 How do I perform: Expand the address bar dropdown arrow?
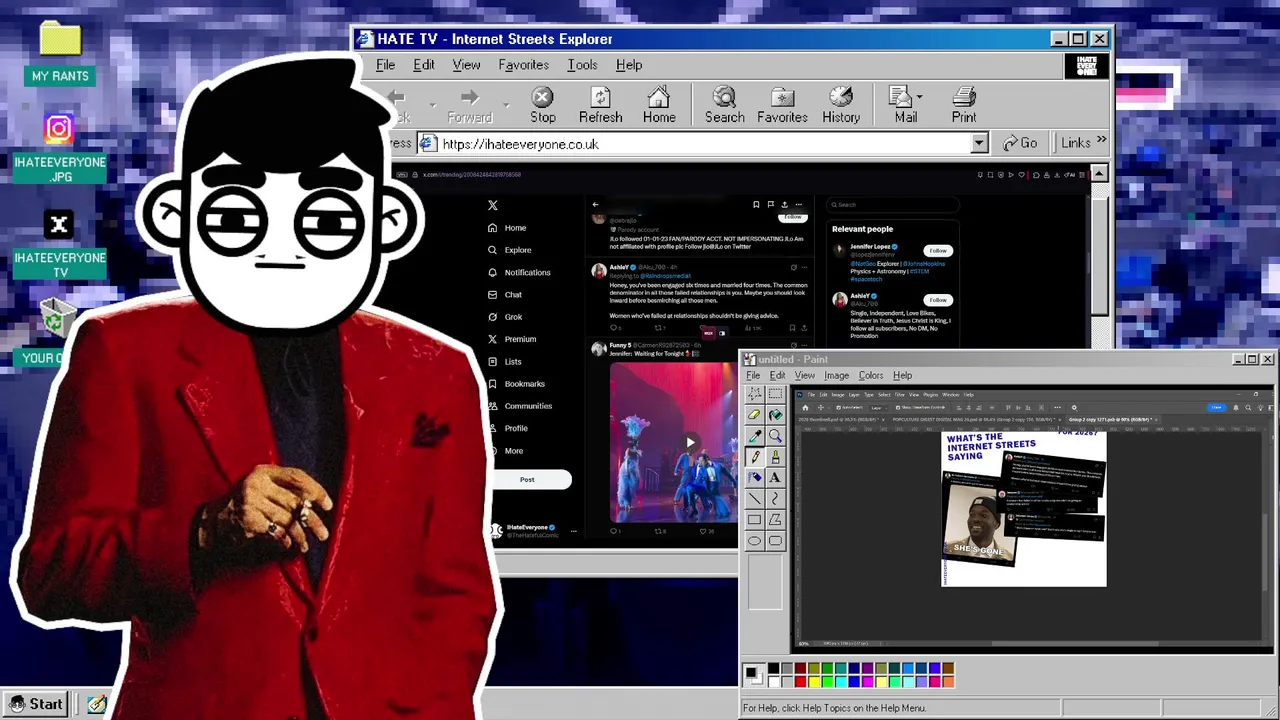[x=979, y=143]
